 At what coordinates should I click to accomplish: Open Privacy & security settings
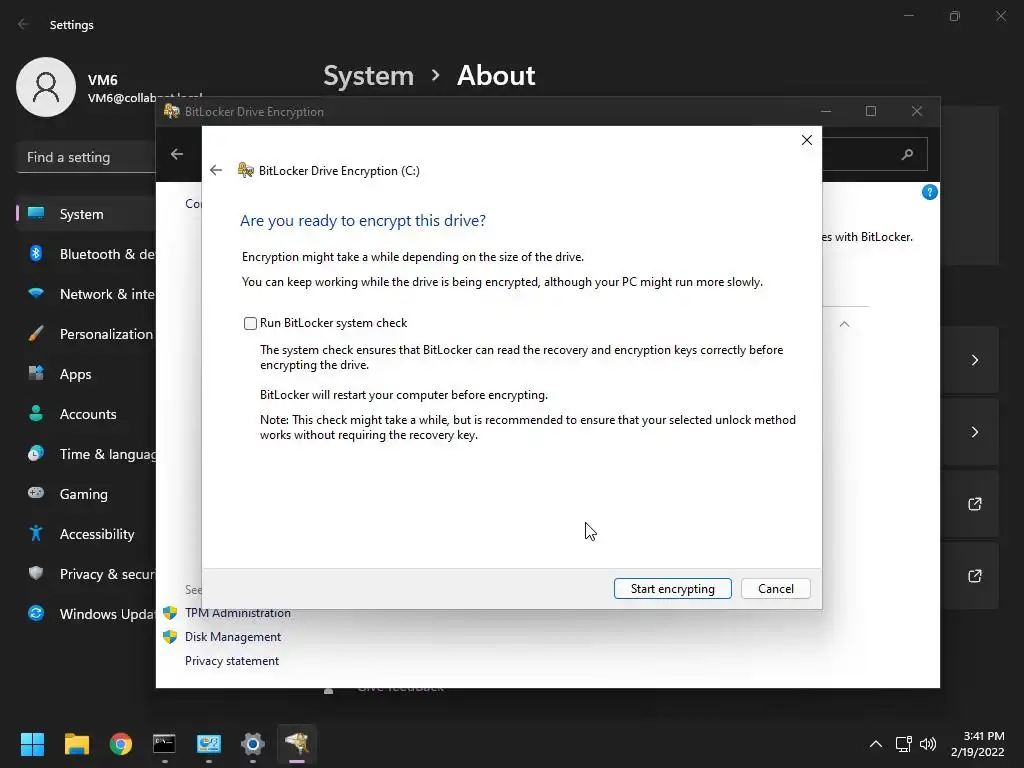86,574
